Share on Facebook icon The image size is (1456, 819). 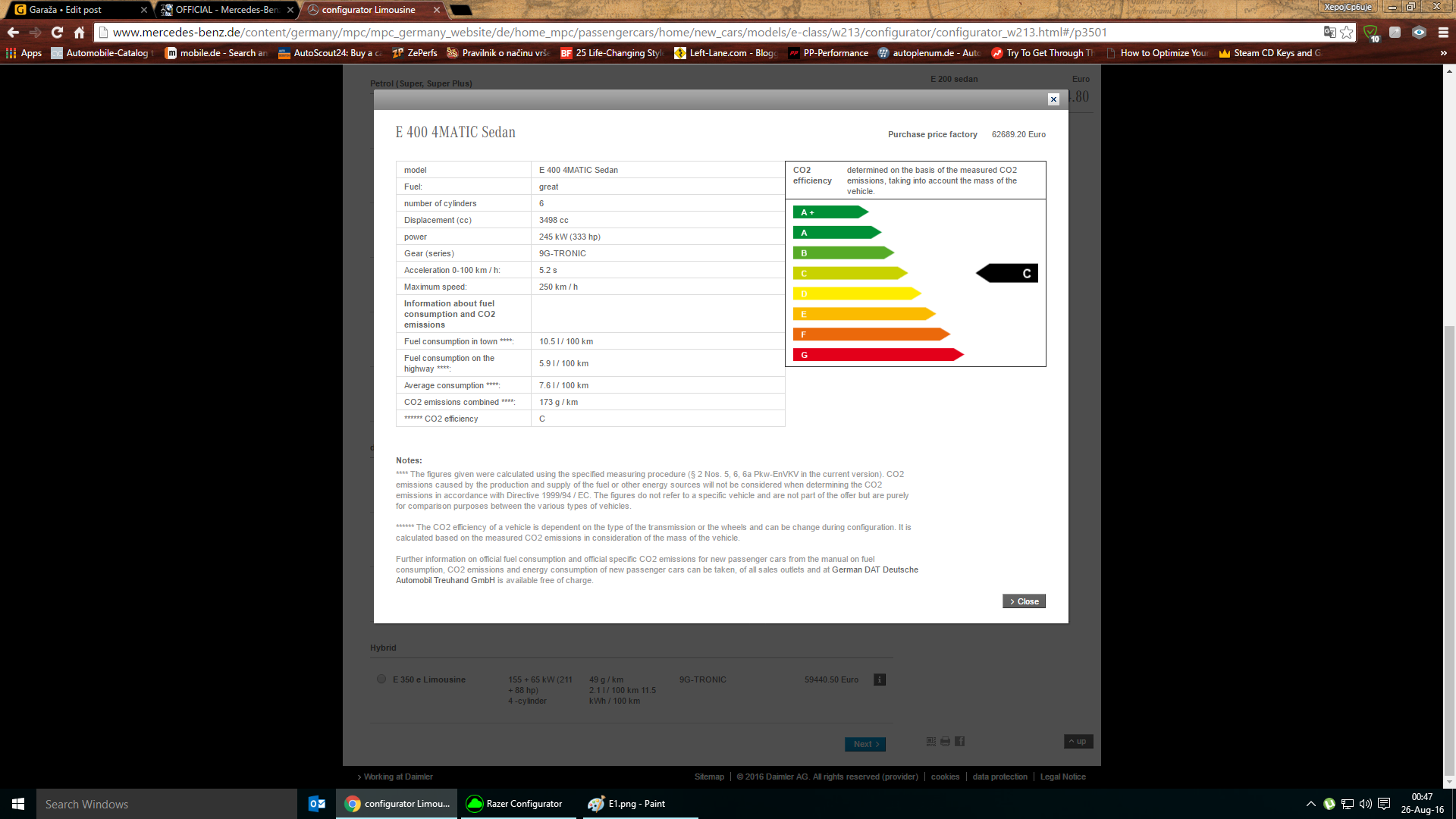tap(959, 741)
